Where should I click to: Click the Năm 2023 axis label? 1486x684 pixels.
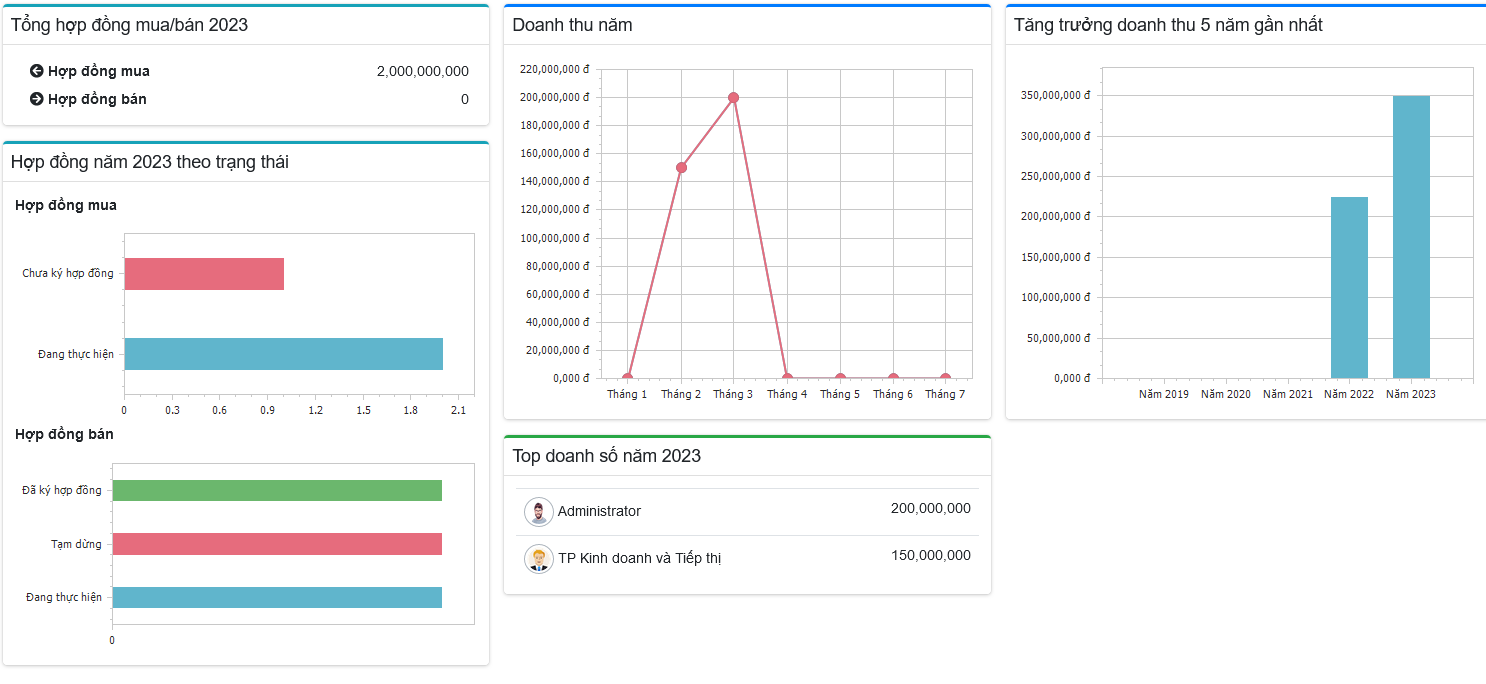point(1411,394)
